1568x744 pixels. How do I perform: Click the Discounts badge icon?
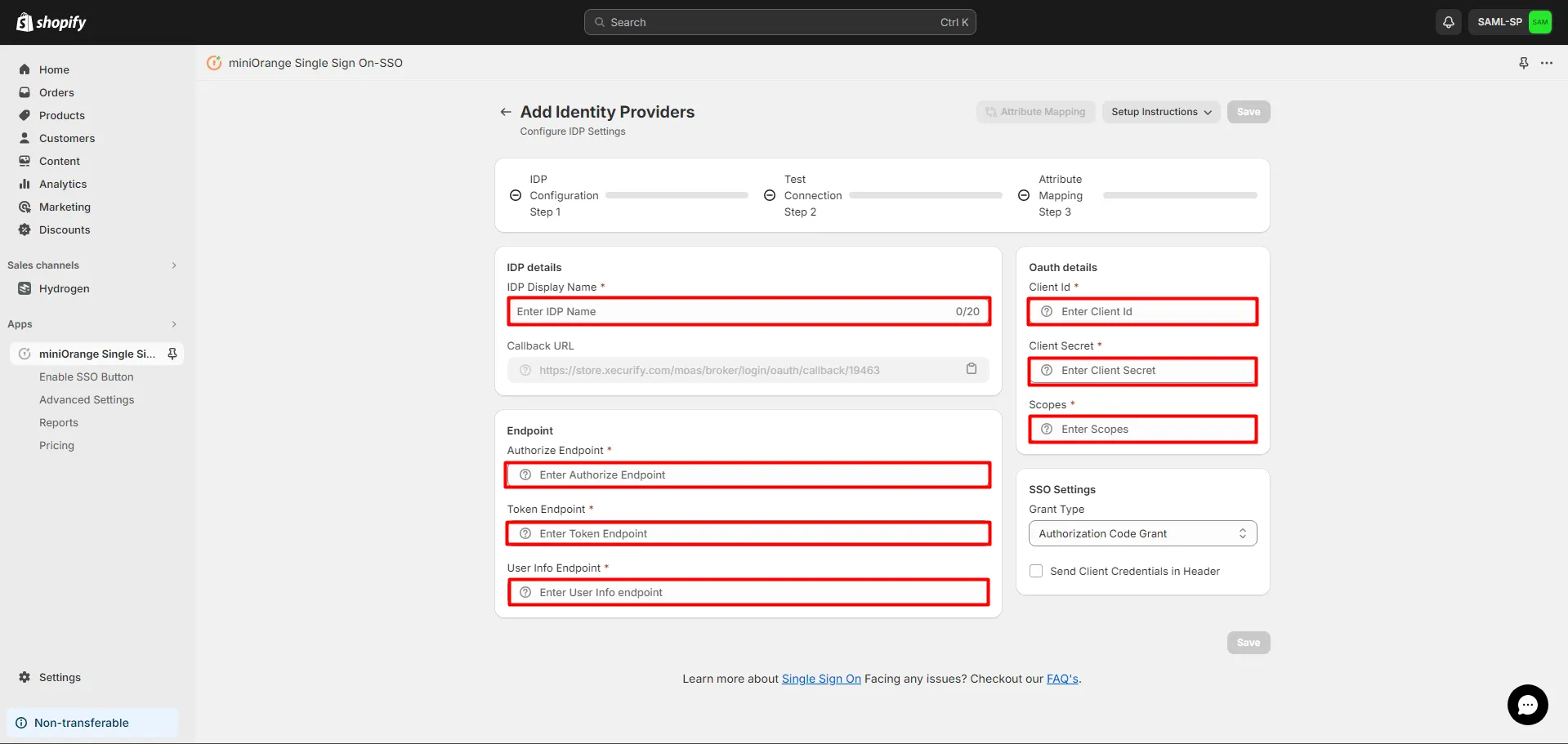25,229
